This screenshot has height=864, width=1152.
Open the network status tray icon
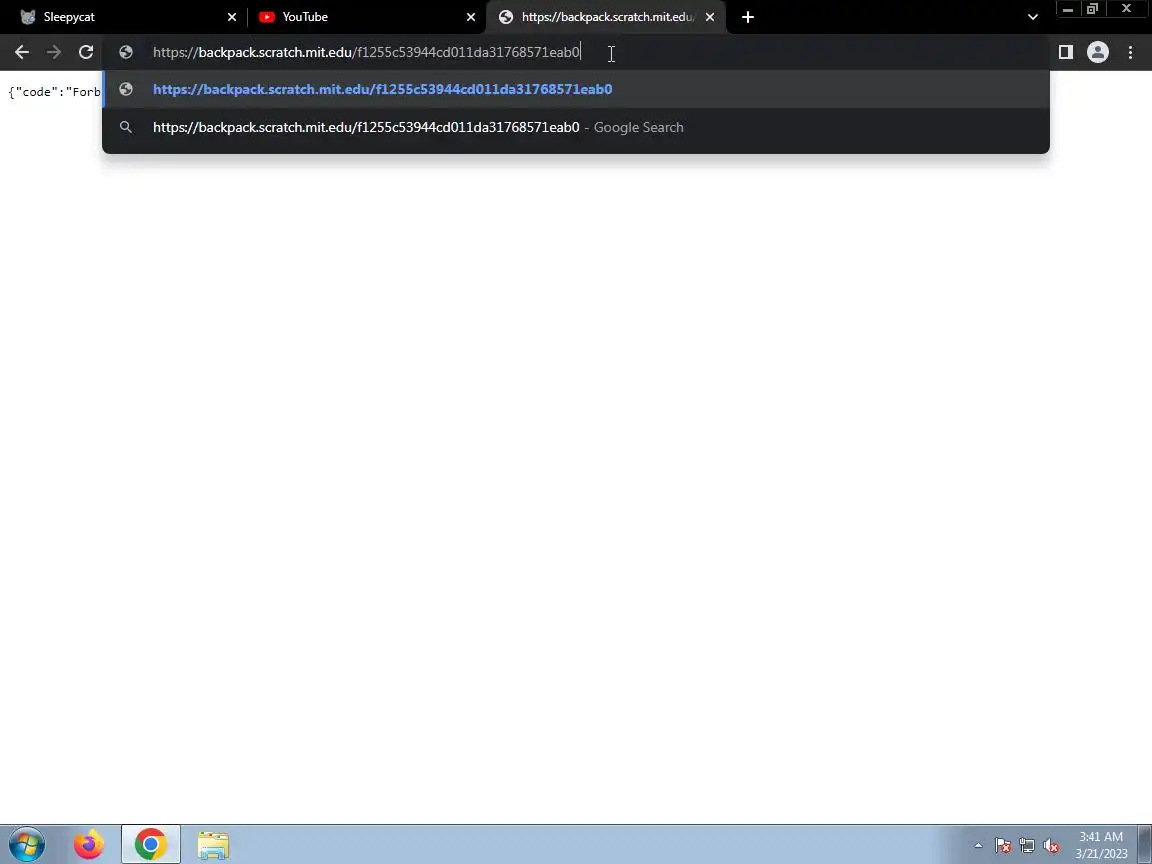[1027, 846]
